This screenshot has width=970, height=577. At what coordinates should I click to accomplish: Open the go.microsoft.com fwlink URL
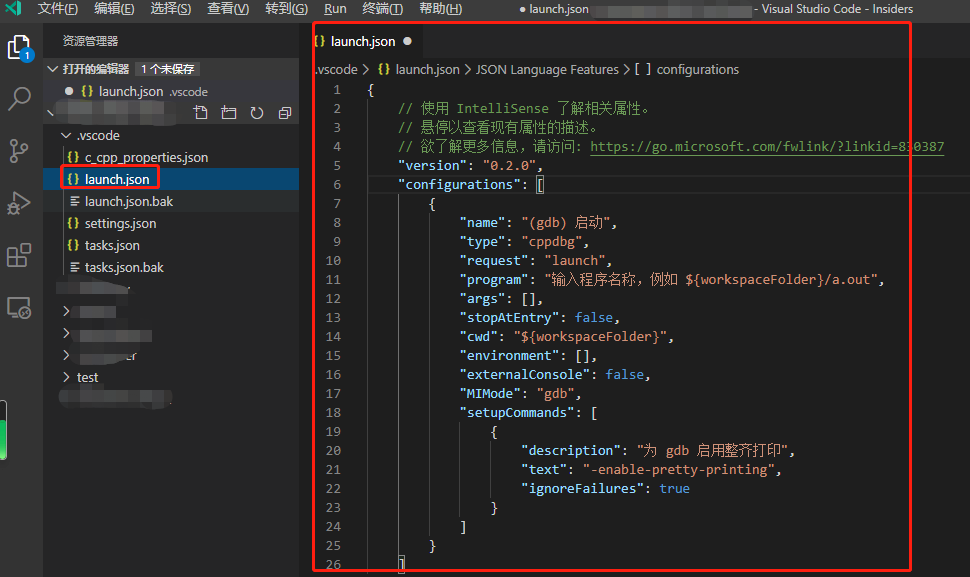coord(766,147)
